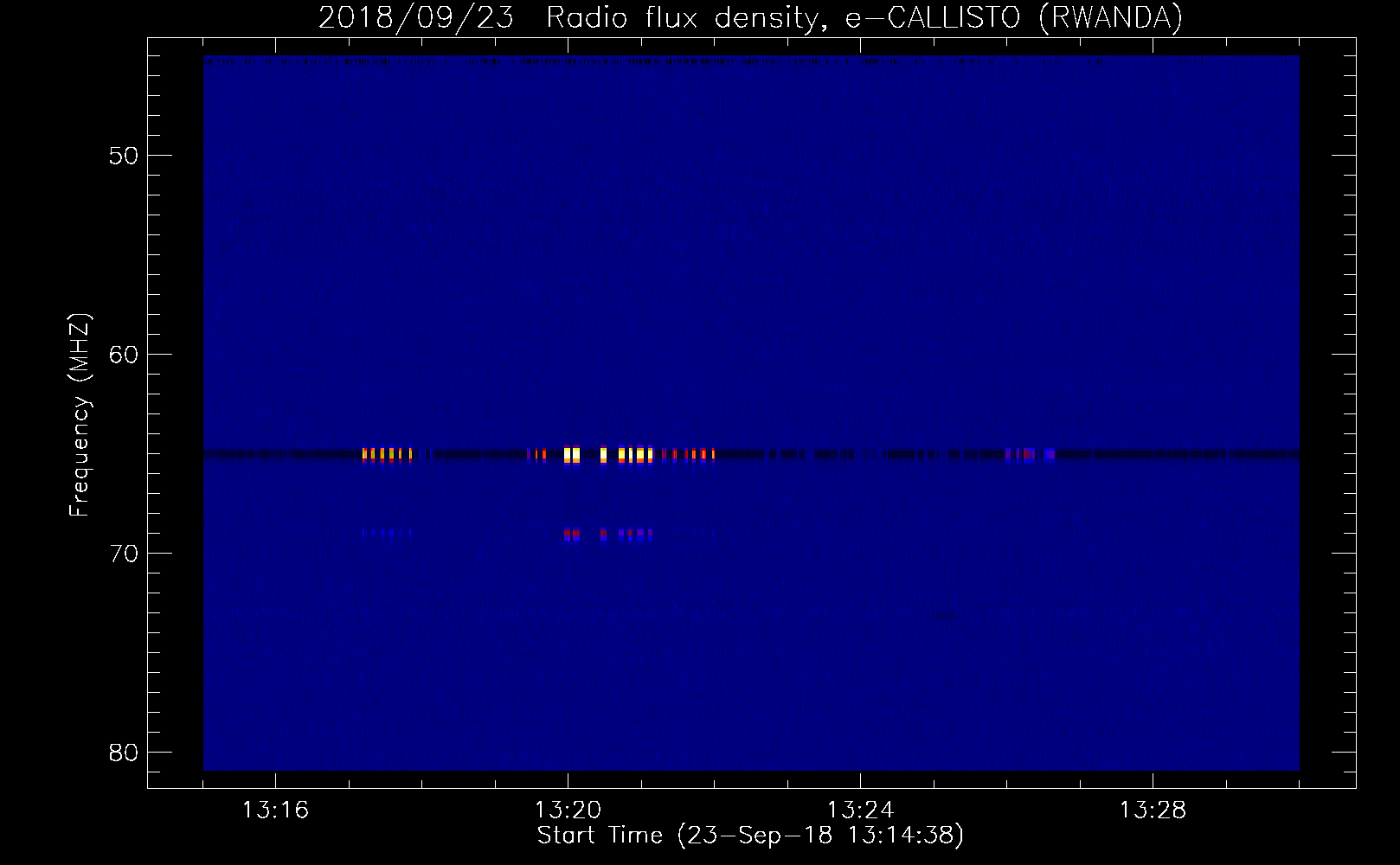Click the 13:28 time tick label
This screenshot has width=1400, height=865.
click(1153, 811)
